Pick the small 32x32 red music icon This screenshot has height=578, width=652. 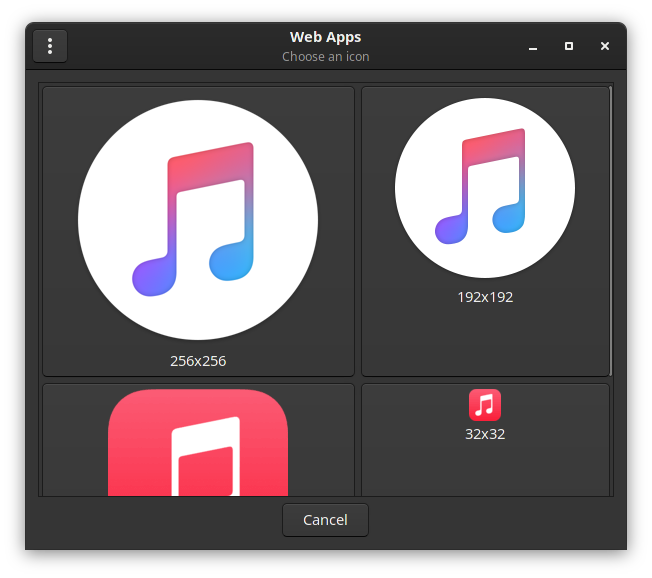coord(485,405)
